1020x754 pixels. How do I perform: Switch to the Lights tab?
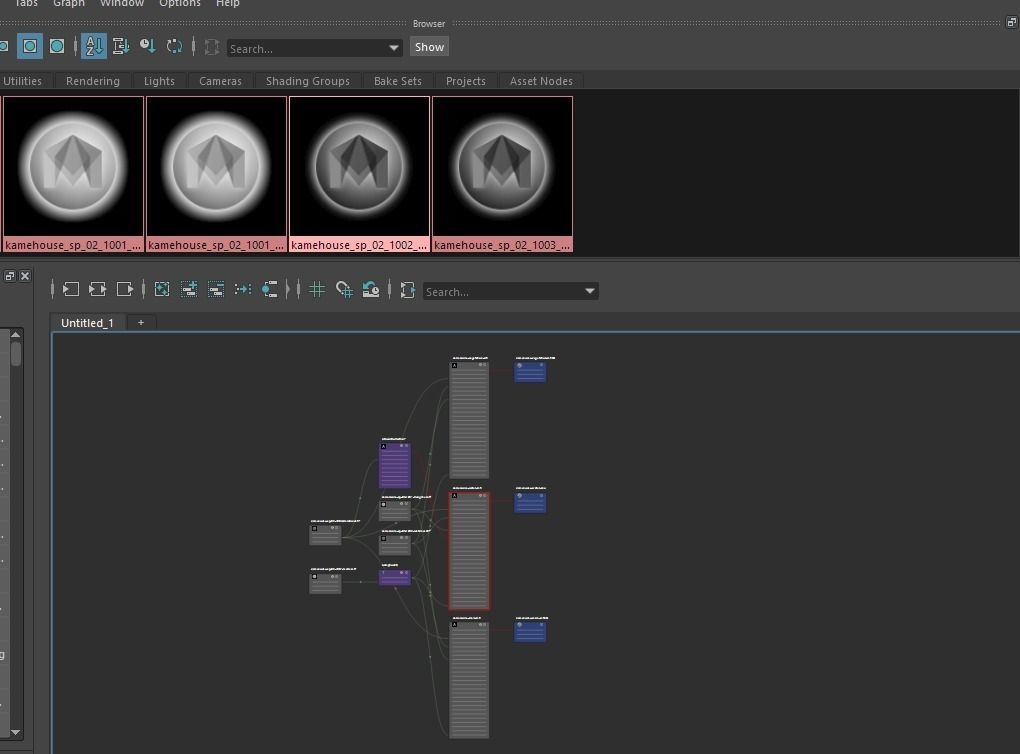(x=159, y=81)
